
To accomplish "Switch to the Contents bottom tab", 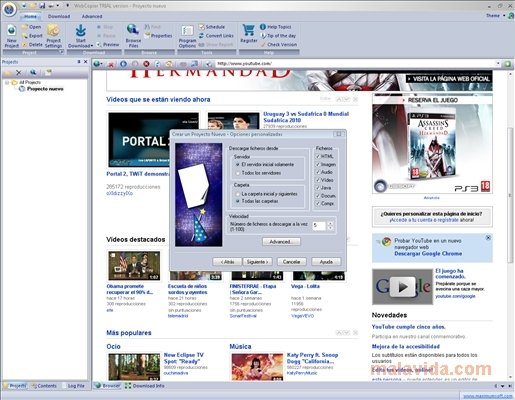I will click(44, 386).
